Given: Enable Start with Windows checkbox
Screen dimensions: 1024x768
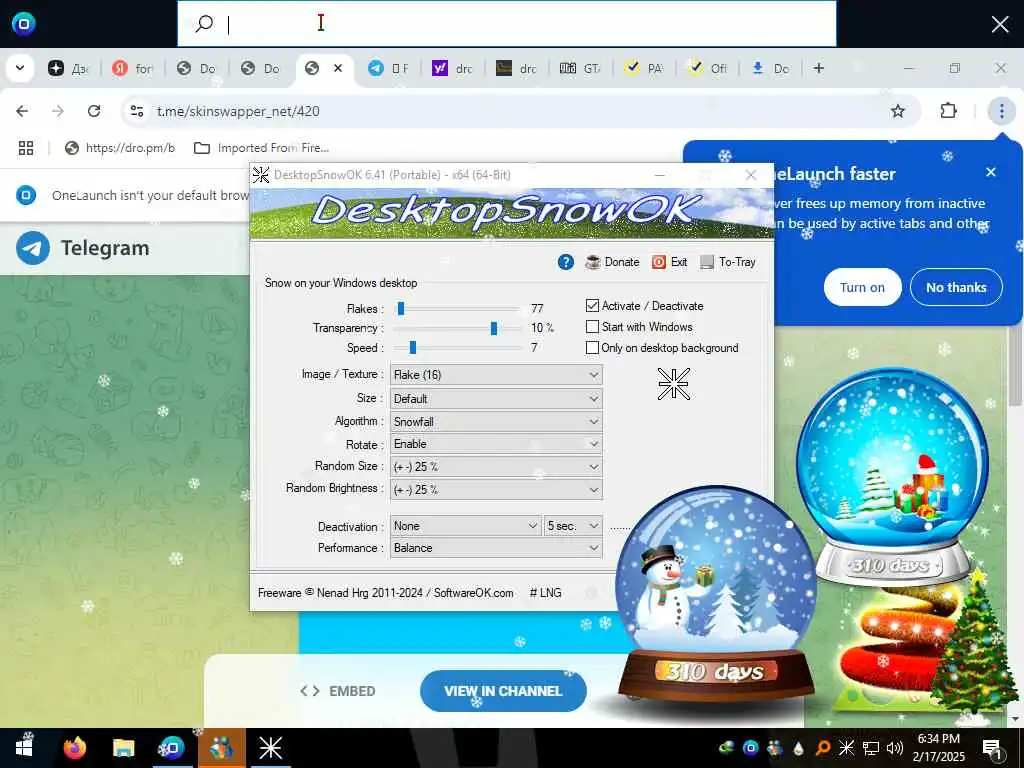Looking at the screenshot, I should pos(592,327).
